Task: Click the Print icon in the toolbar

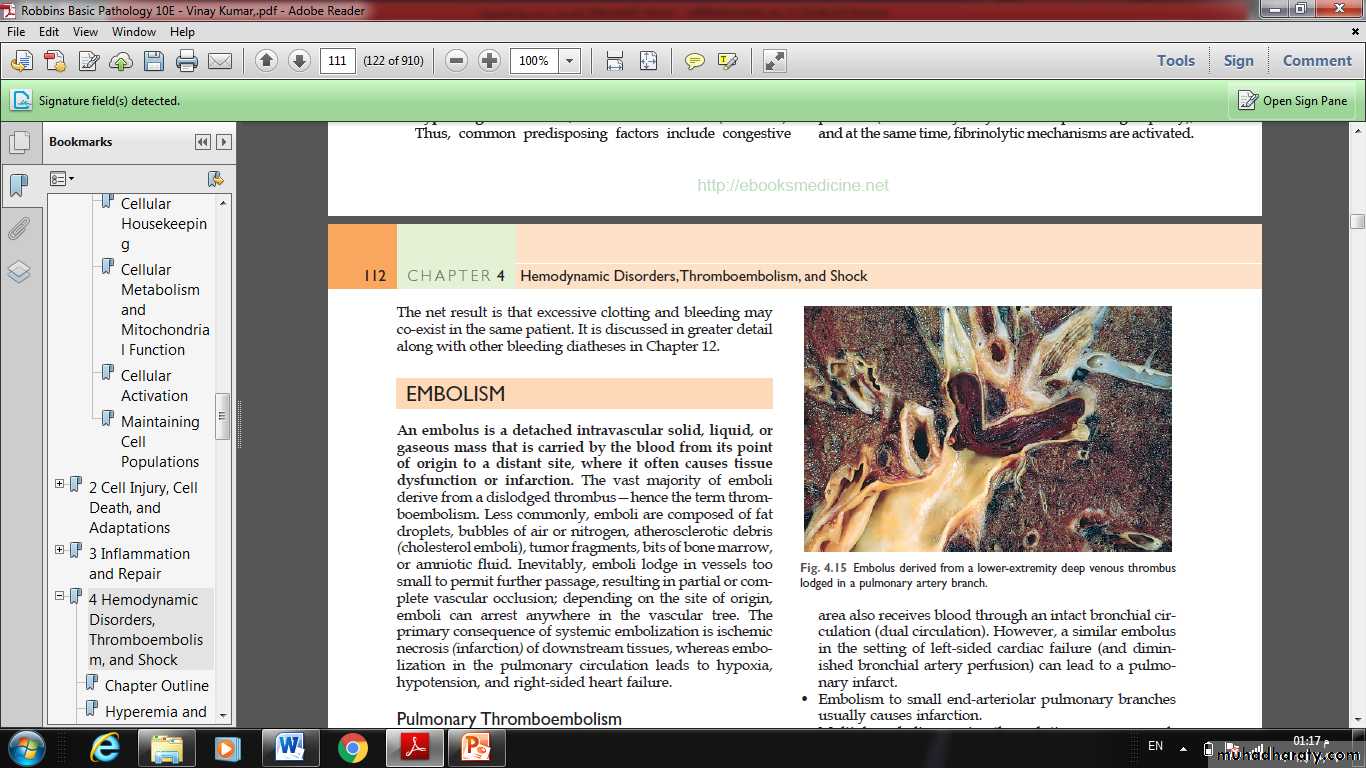Action: coord(187,61)
